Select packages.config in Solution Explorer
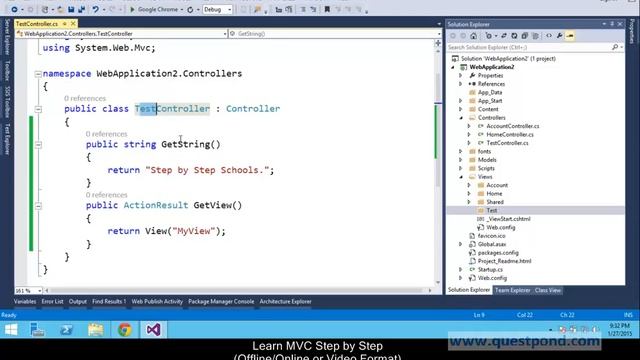Viewport: 640px width, 360px height. 498,253
